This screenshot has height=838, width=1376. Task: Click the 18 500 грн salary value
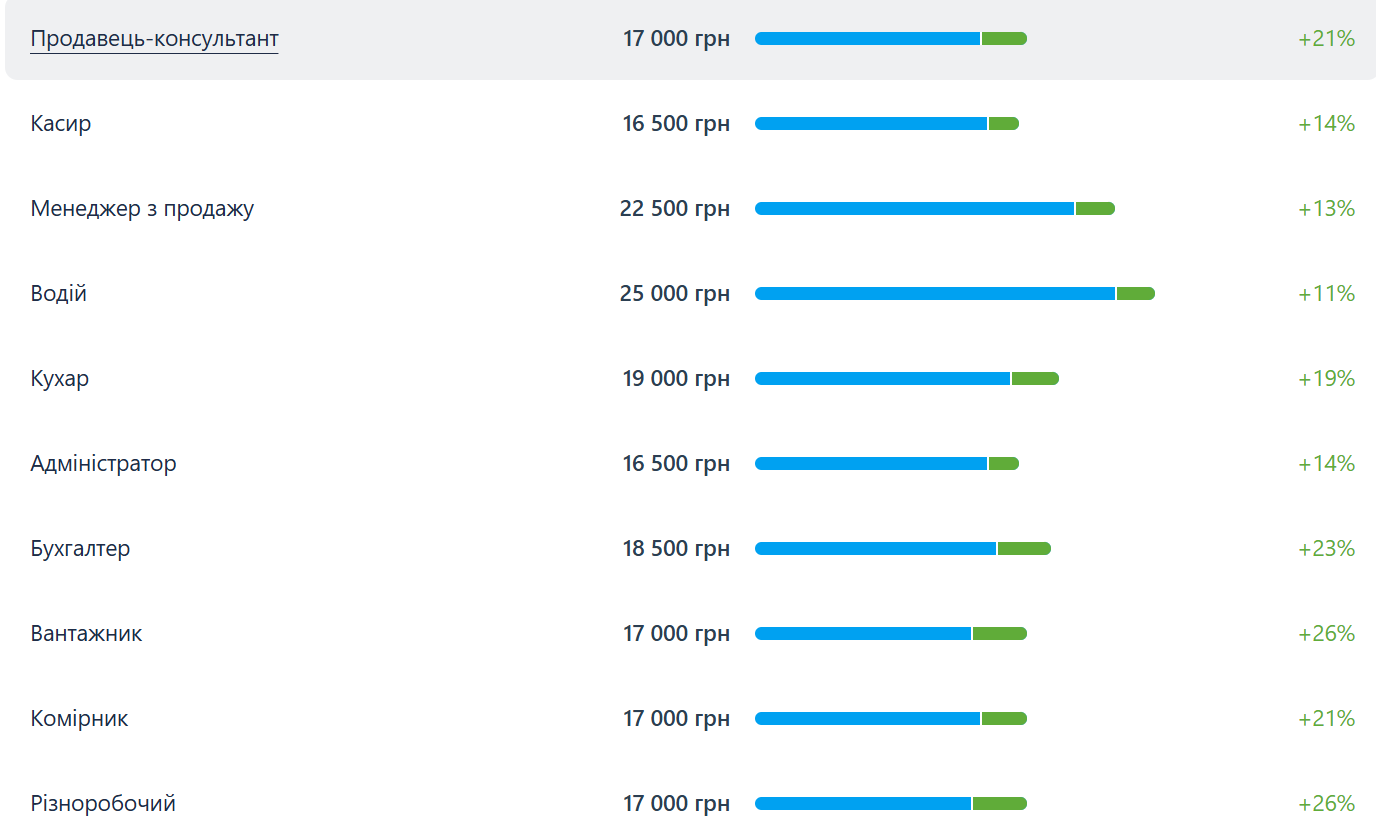[676, 549]
